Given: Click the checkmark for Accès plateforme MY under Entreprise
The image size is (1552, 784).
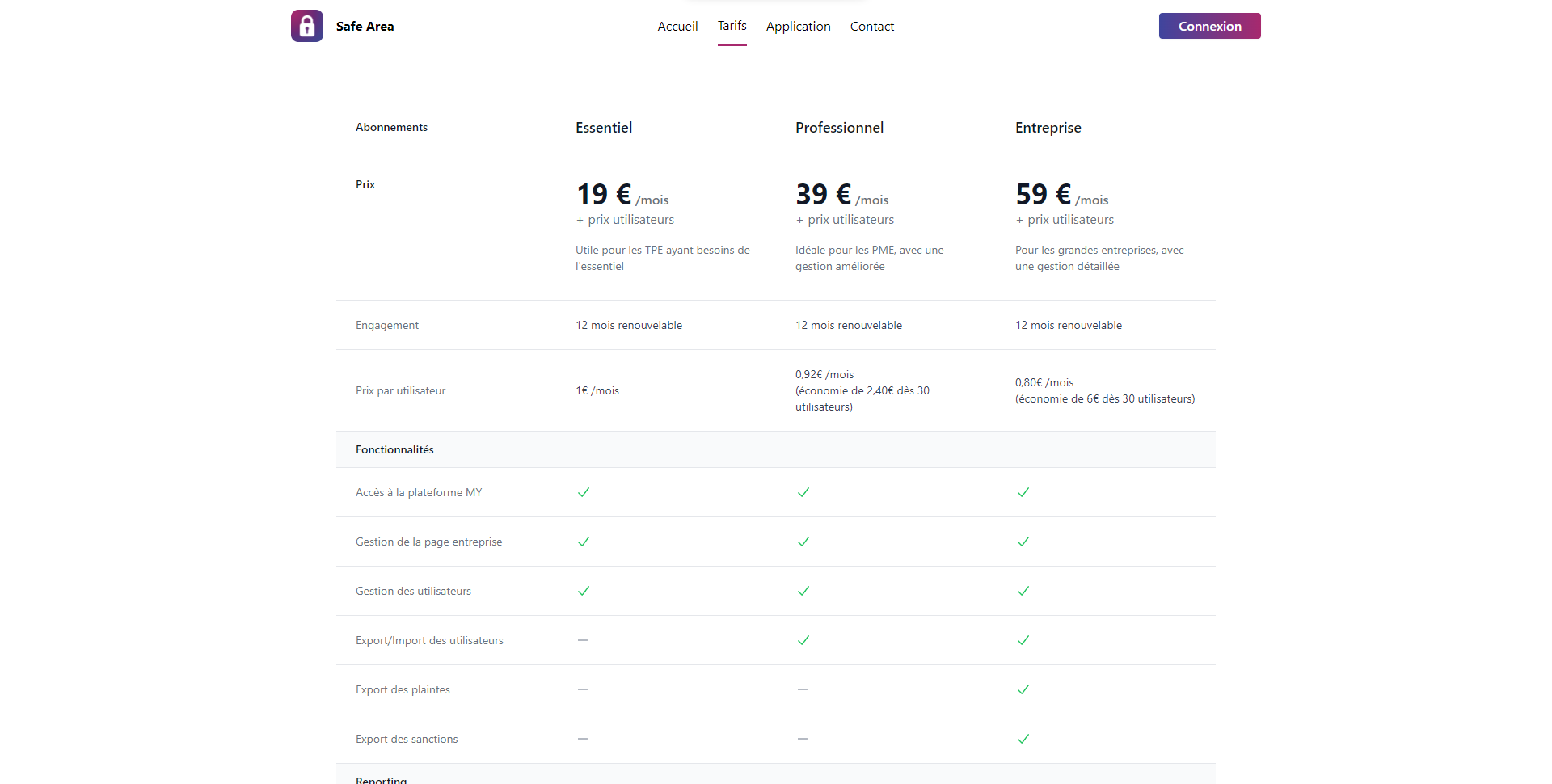Looking at the screenshot, I should 1023,492.
